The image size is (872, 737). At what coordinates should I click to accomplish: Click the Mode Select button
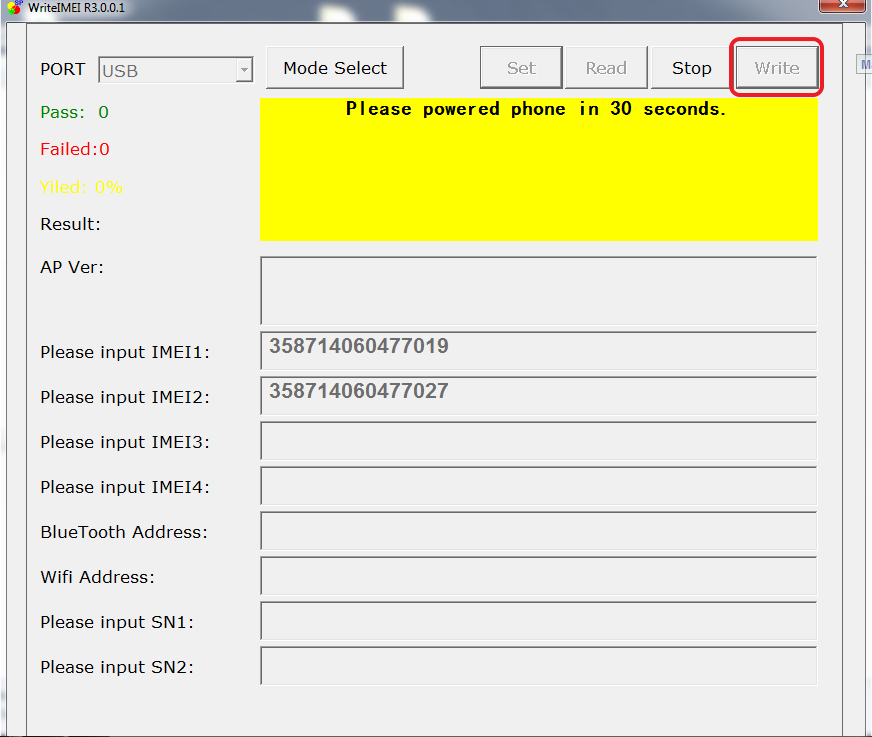(335, 68)
